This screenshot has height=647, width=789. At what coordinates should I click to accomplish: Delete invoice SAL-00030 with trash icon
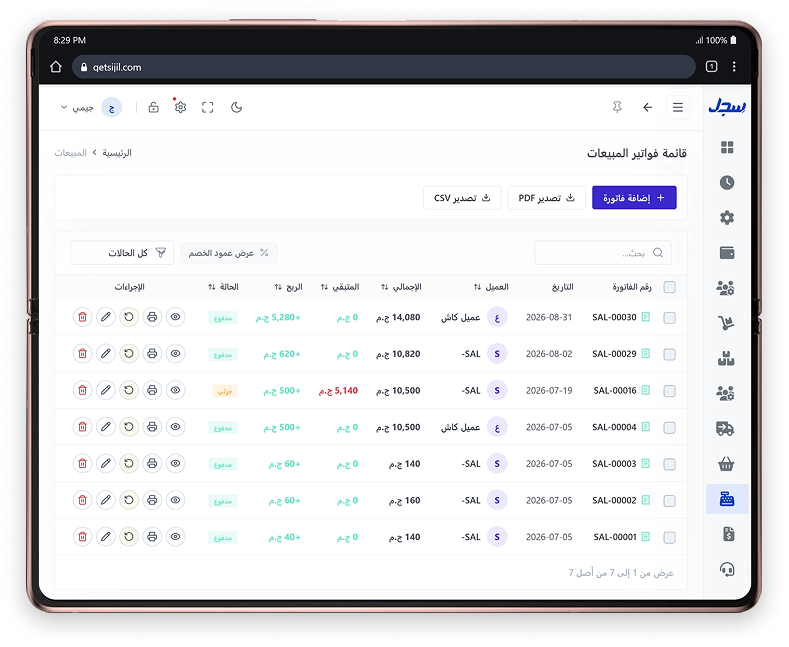point(83,317)
